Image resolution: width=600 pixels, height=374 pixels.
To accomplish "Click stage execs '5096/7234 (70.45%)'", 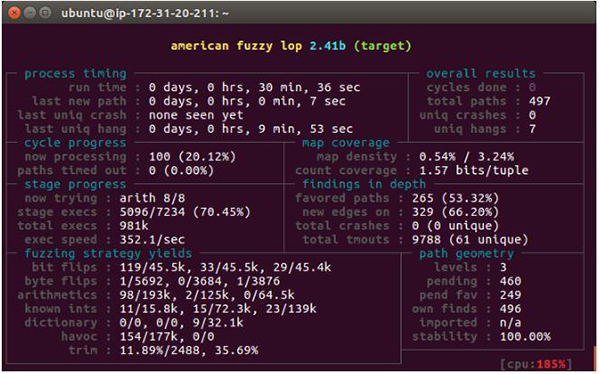I will [x=185, y=212].
